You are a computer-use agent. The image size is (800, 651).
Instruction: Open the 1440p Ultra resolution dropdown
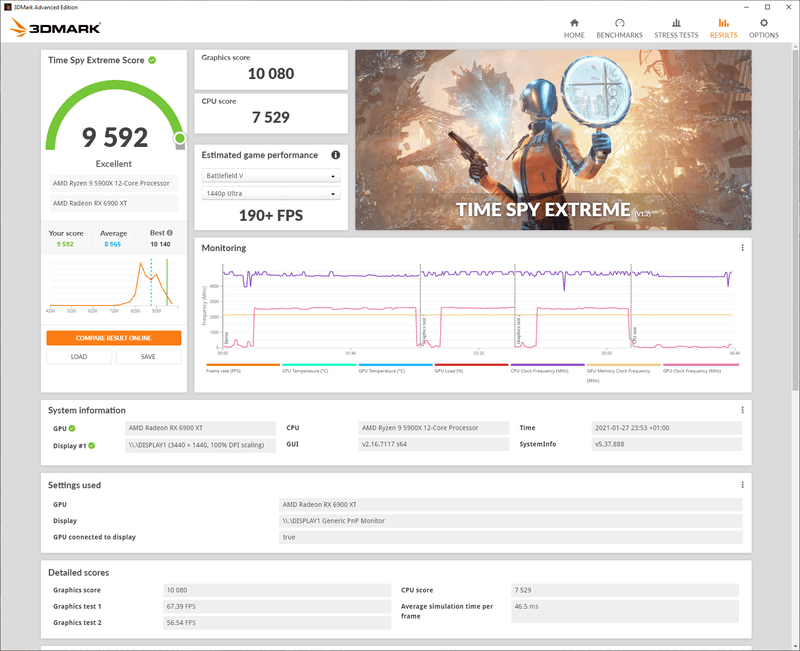click(x=271, y=193)
